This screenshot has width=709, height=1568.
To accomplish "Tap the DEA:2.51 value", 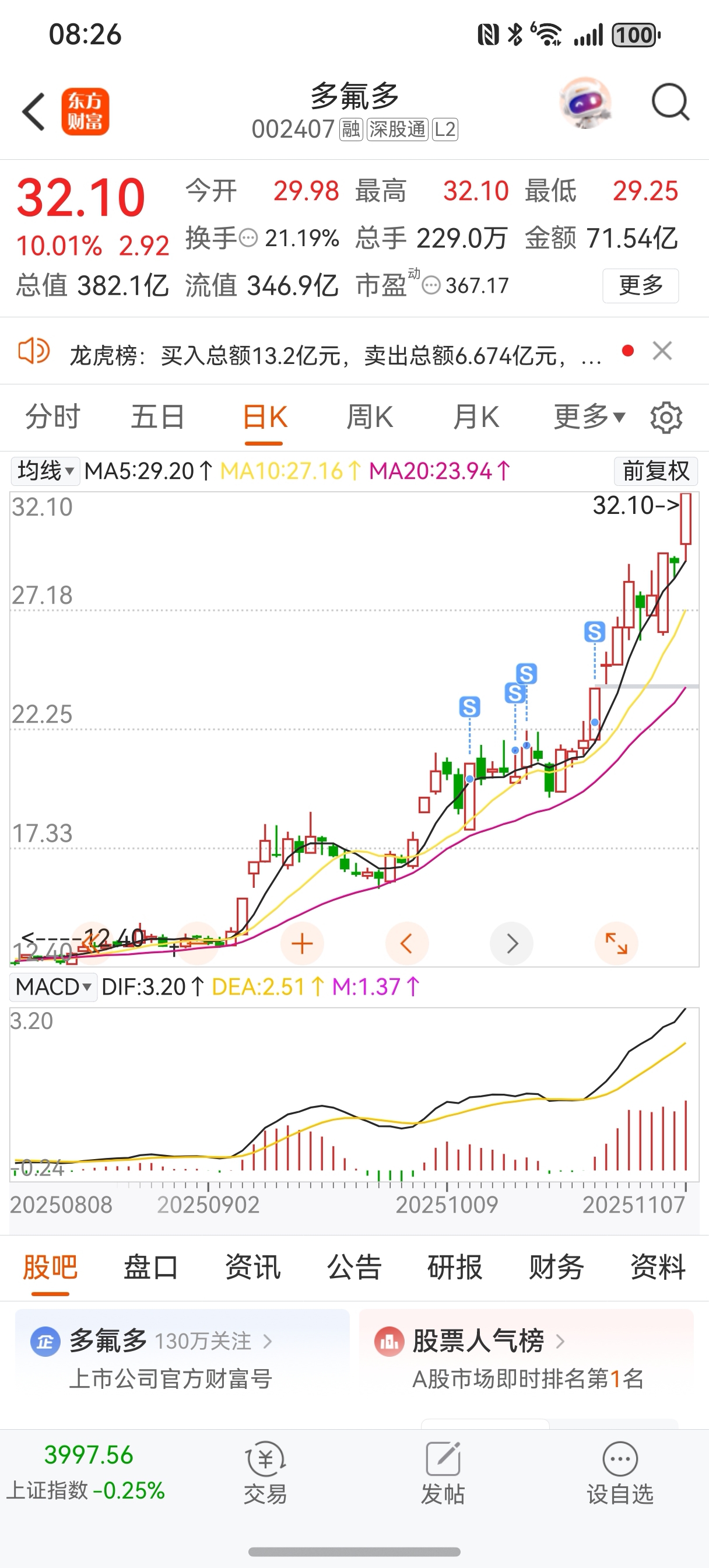I will tap(268, 986).
